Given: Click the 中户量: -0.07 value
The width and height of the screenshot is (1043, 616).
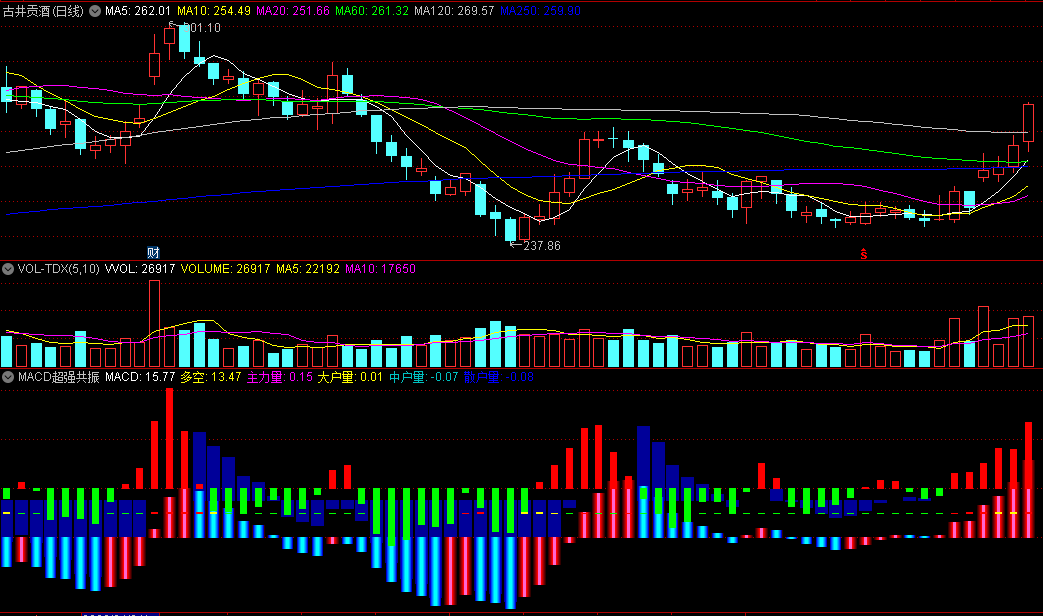Looking at the screenshot, I should [424, 377].
